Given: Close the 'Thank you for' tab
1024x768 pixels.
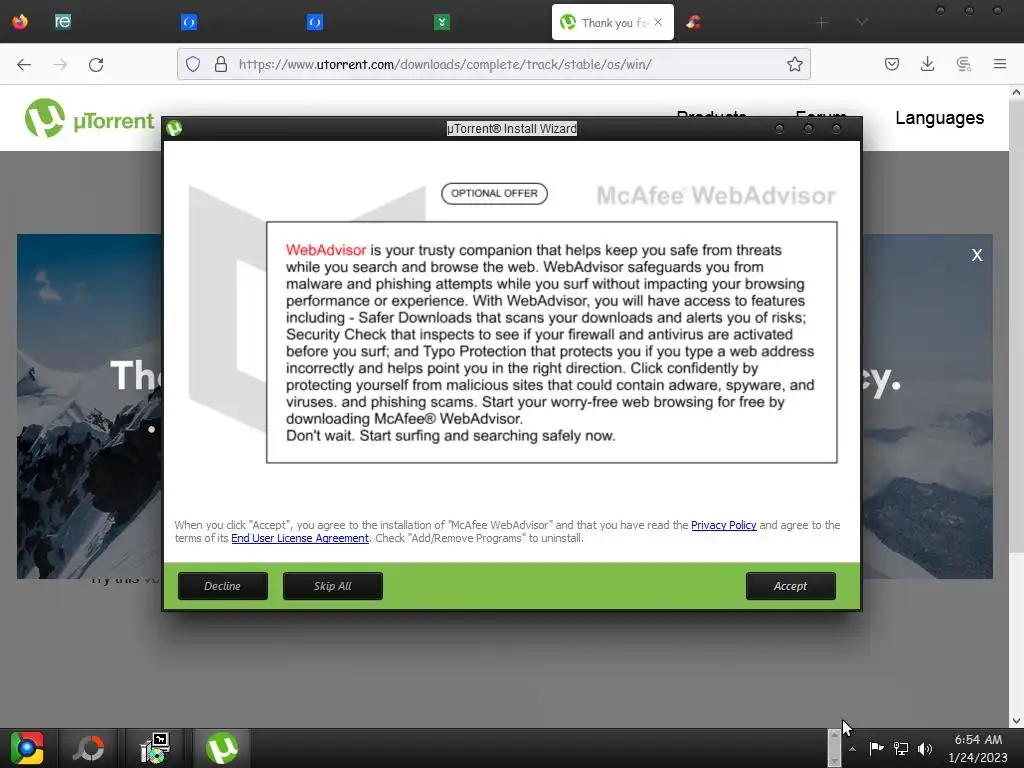Looking at the screenshot, I should pos(658,22).
